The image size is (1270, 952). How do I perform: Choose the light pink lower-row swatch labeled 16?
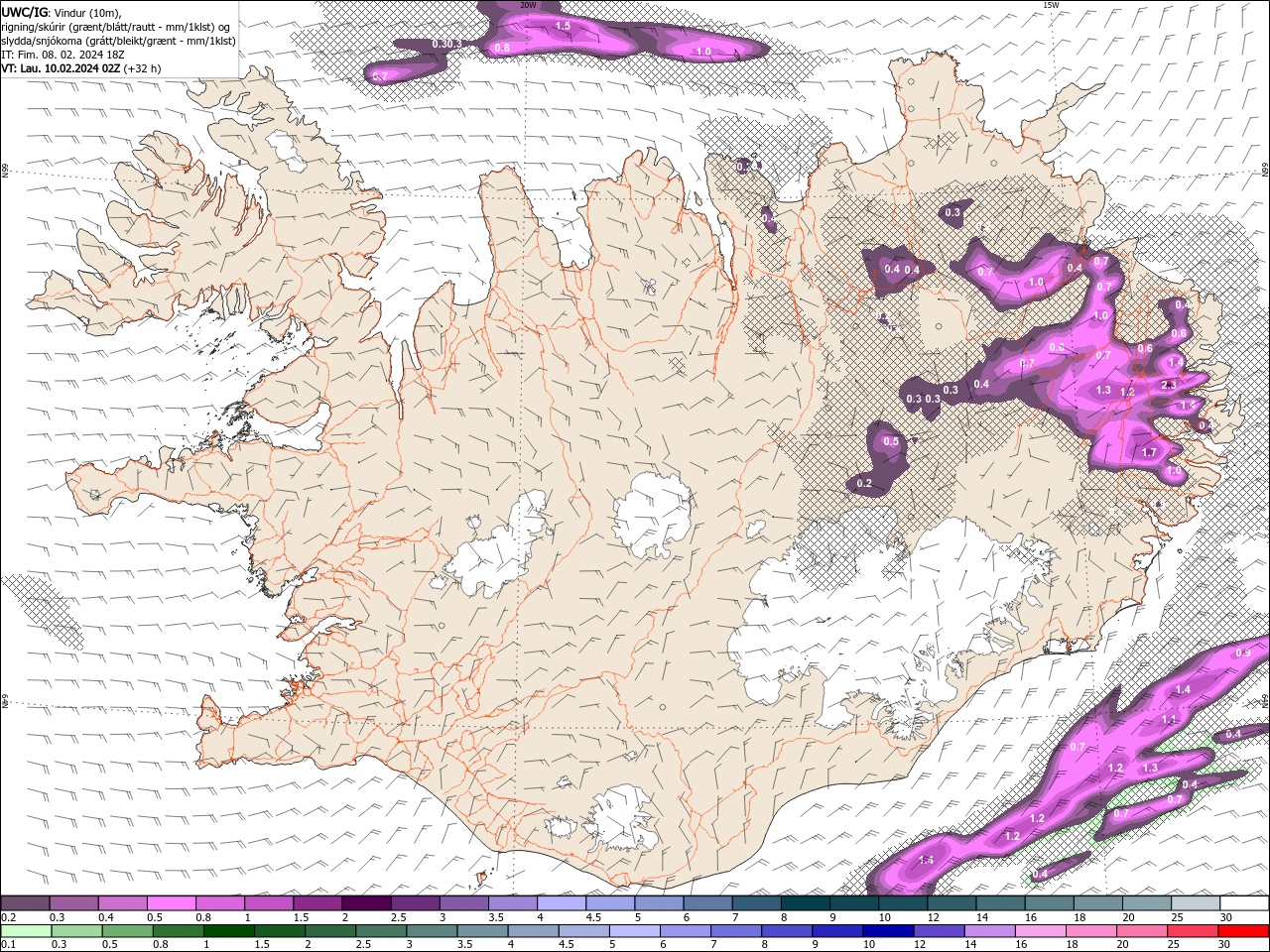1040,930
